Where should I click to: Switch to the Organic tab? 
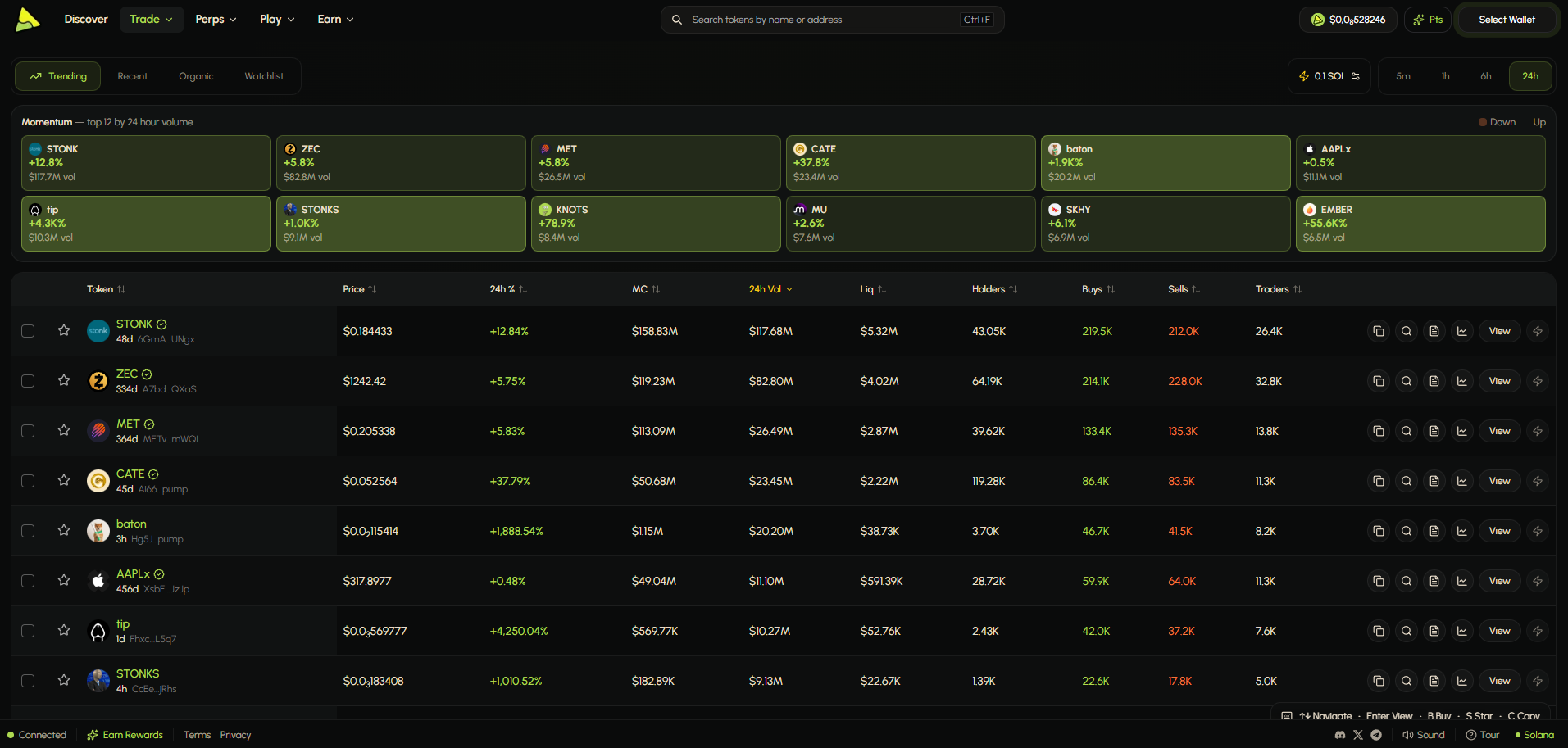pyautogui.click(x=196, y=76)
